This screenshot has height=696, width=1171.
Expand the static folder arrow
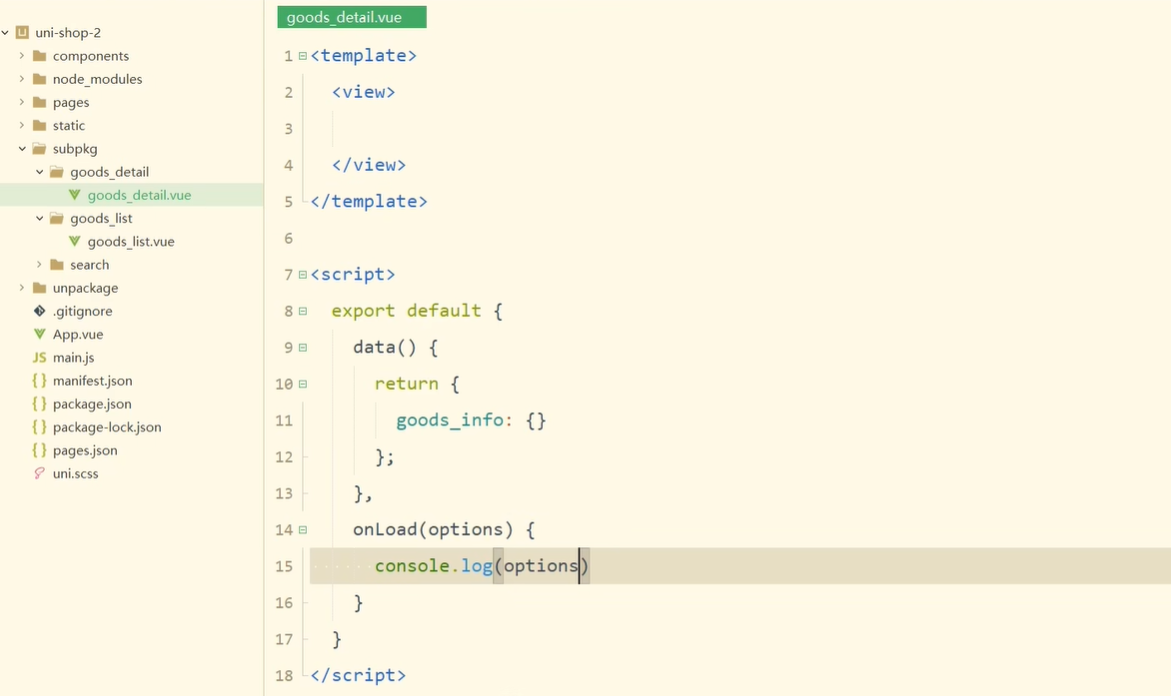22,125
